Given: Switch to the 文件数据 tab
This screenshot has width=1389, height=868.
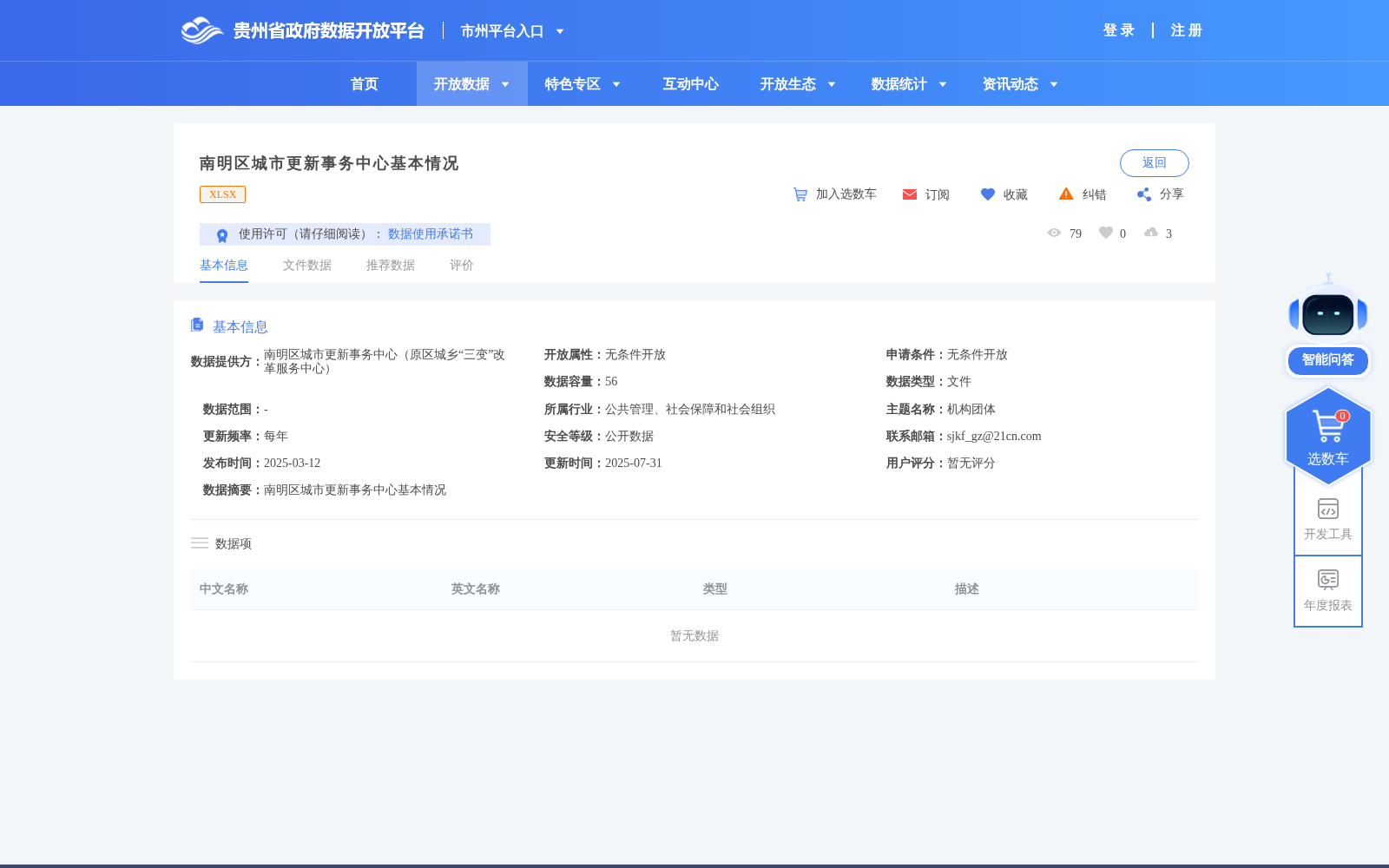Looking at the screenshot, I should (307, 266).
